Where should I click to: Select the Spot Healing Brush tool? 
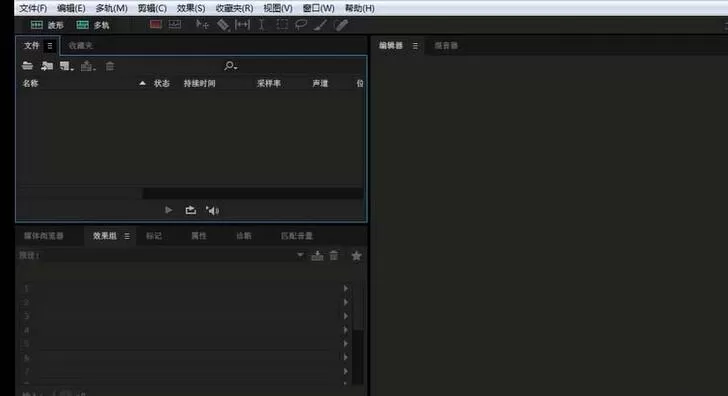click(x=341, y=25)
